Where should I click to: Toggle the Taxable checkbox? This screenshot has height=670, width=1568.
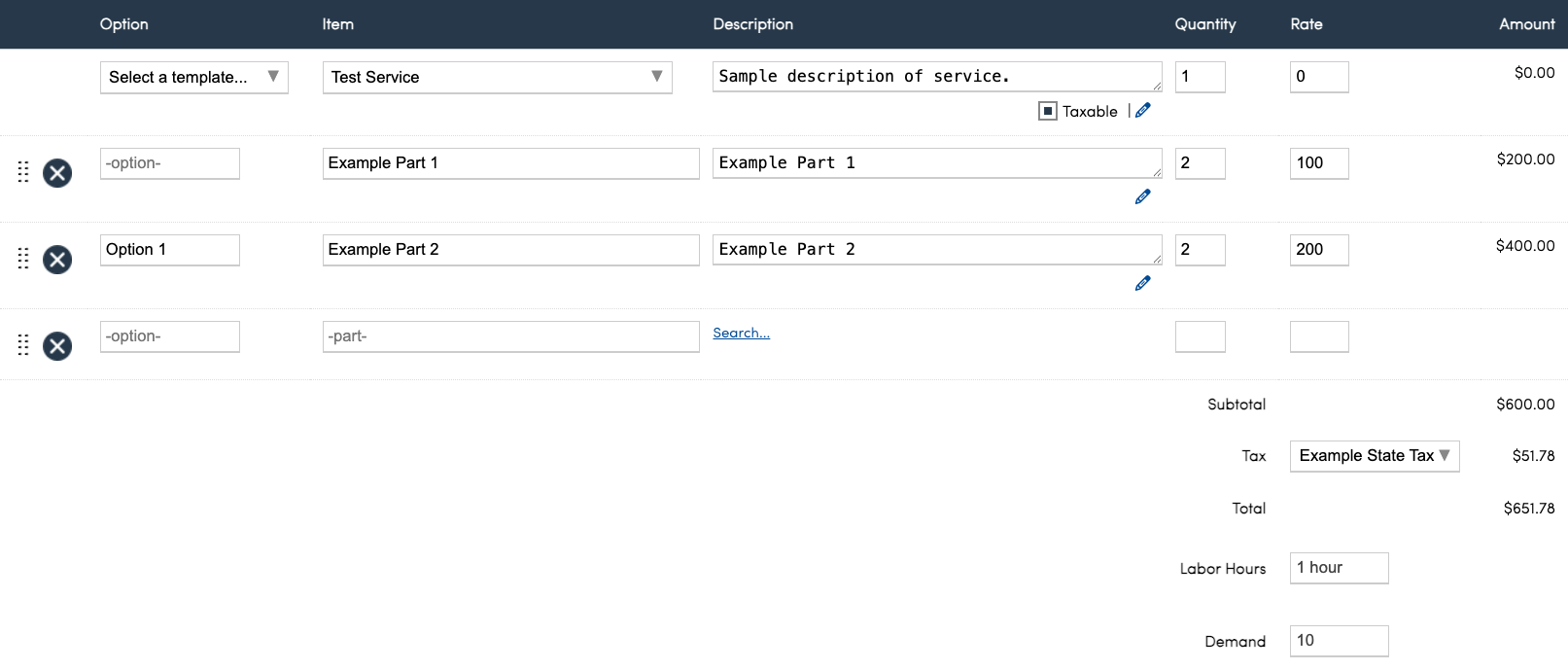click(1048, 111)
